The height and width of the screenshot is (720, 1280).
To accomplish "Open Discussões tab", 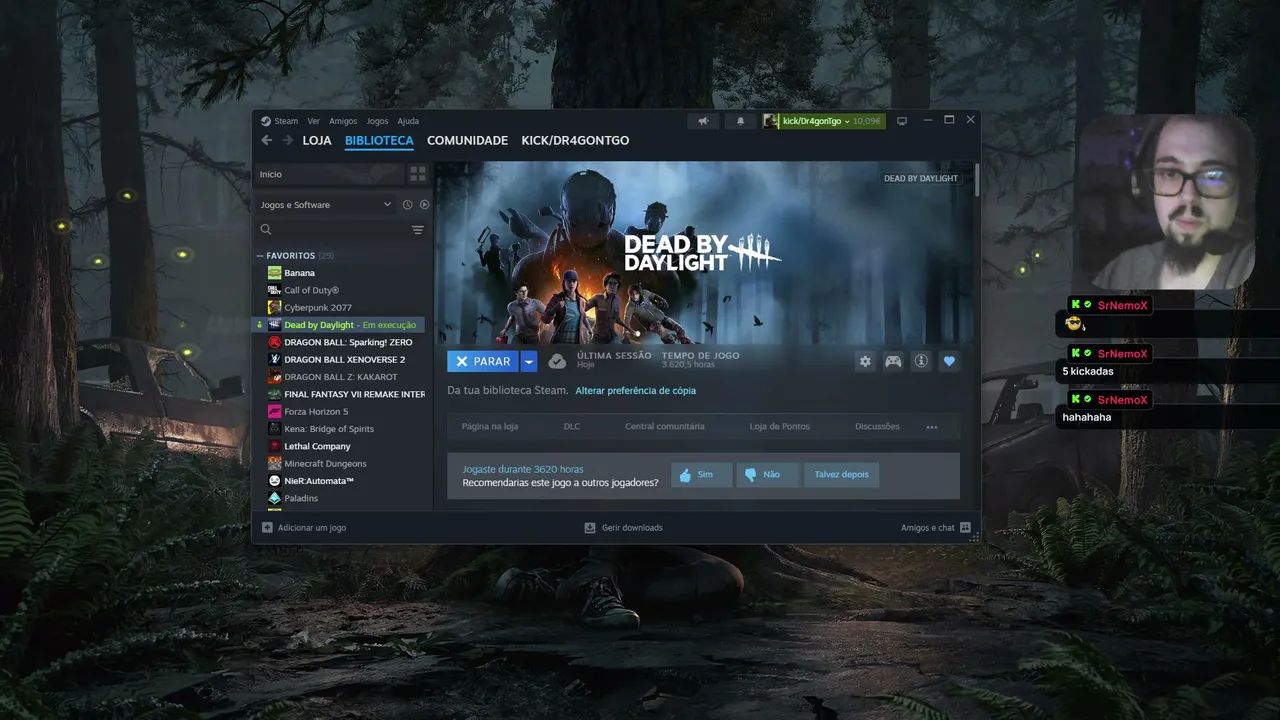I will pyautogui.click(x=877, y=427).
